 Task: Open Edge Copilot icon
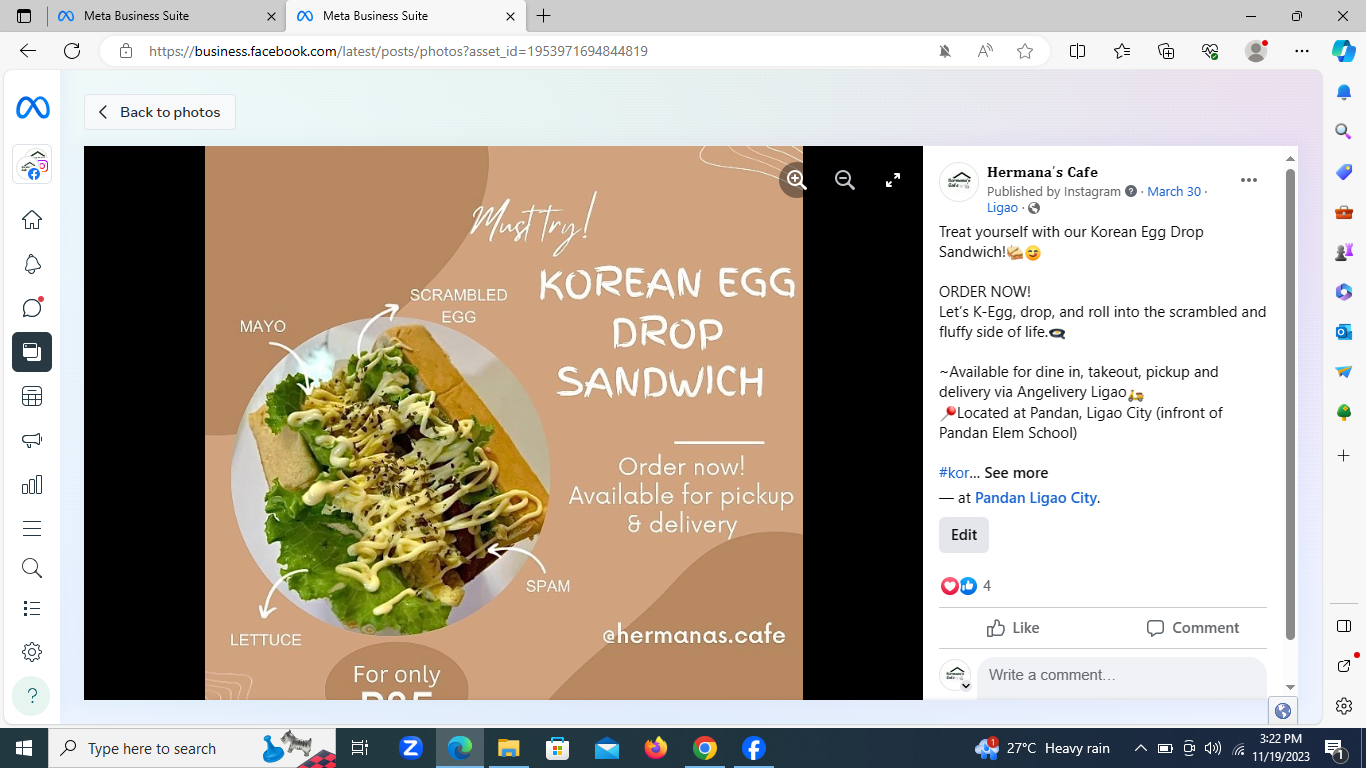click(1344, 51)
